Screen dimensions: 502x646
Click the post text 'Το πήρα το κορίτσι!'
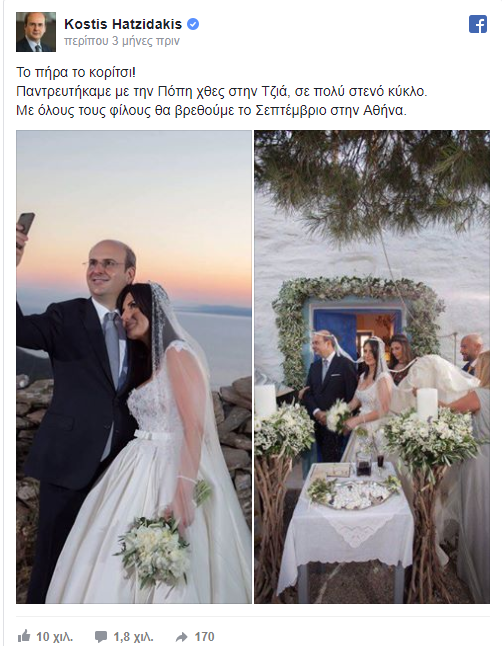(76, 73)
